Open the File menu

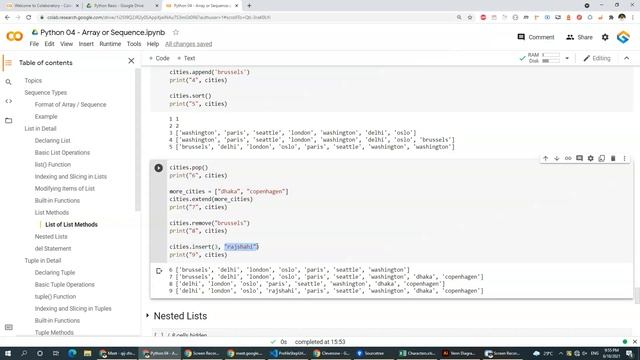point(34,44)
